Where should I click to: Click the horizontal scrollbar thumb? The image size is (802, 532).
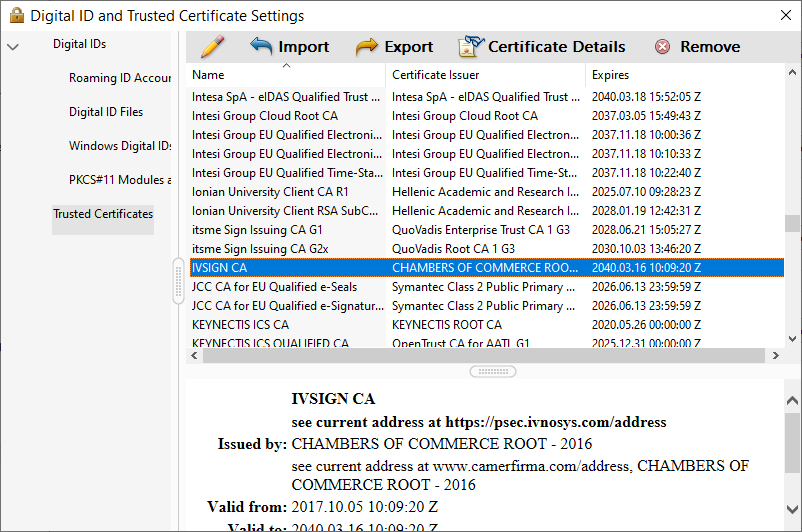pyautogui.click(x=484, y=355)
